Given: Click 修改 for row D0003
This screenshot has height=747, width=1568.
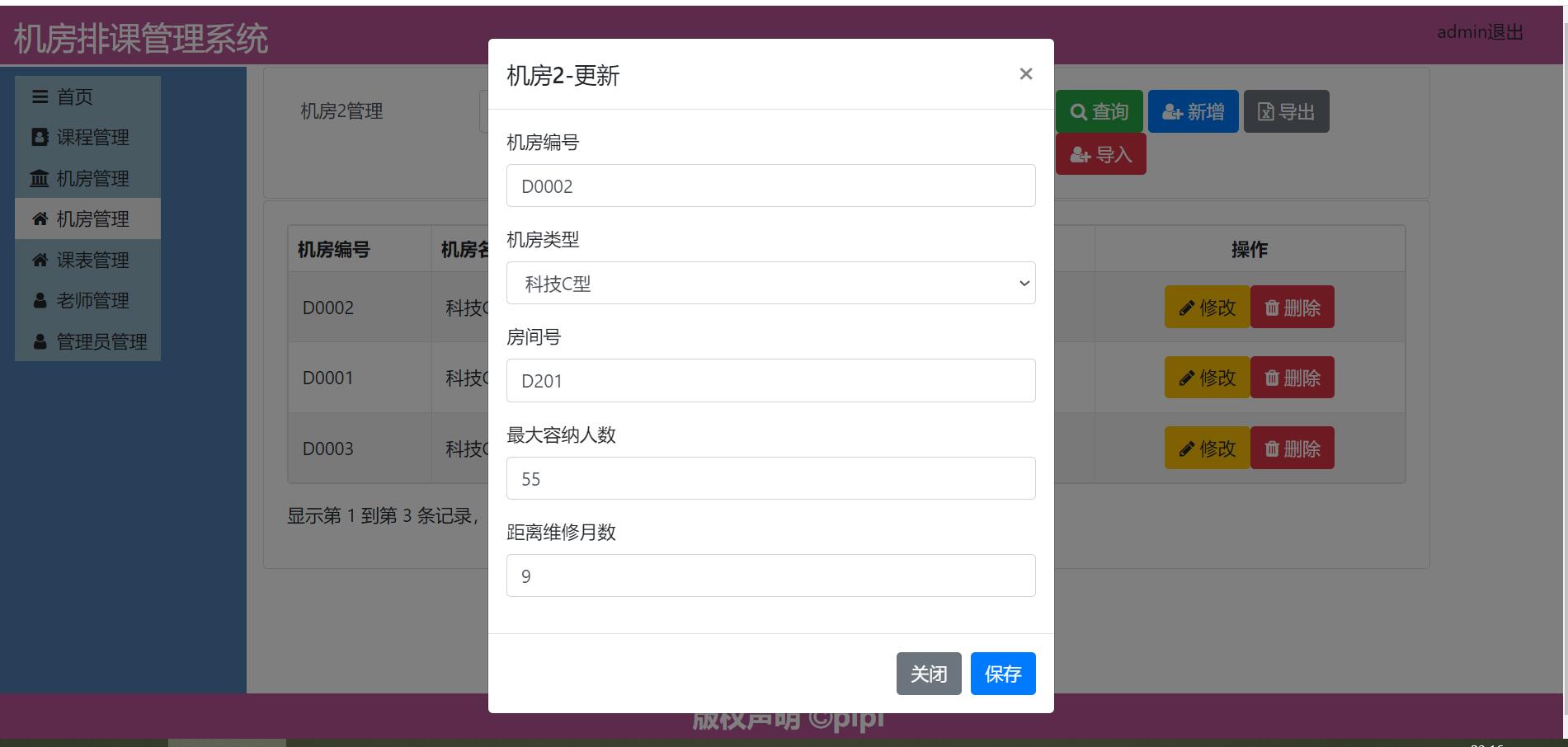Looking at the screenshot, I should [x=1208, y=449].
